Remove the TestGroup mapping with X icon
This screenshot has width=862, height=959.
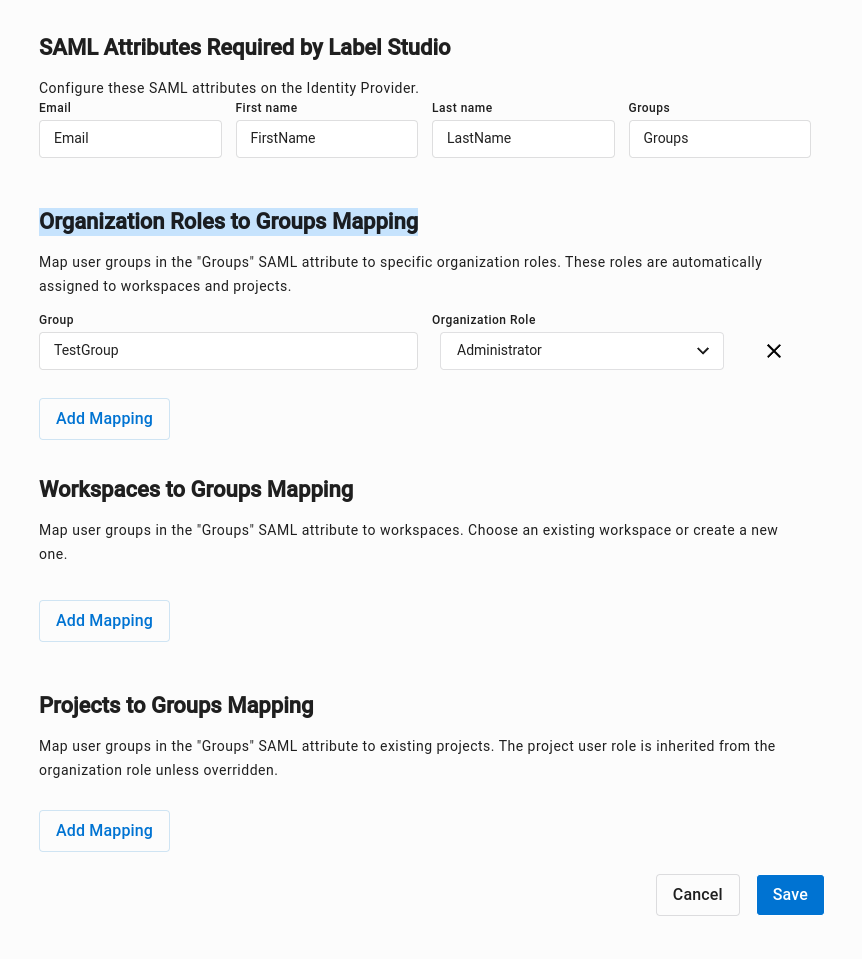pos(773,351)
